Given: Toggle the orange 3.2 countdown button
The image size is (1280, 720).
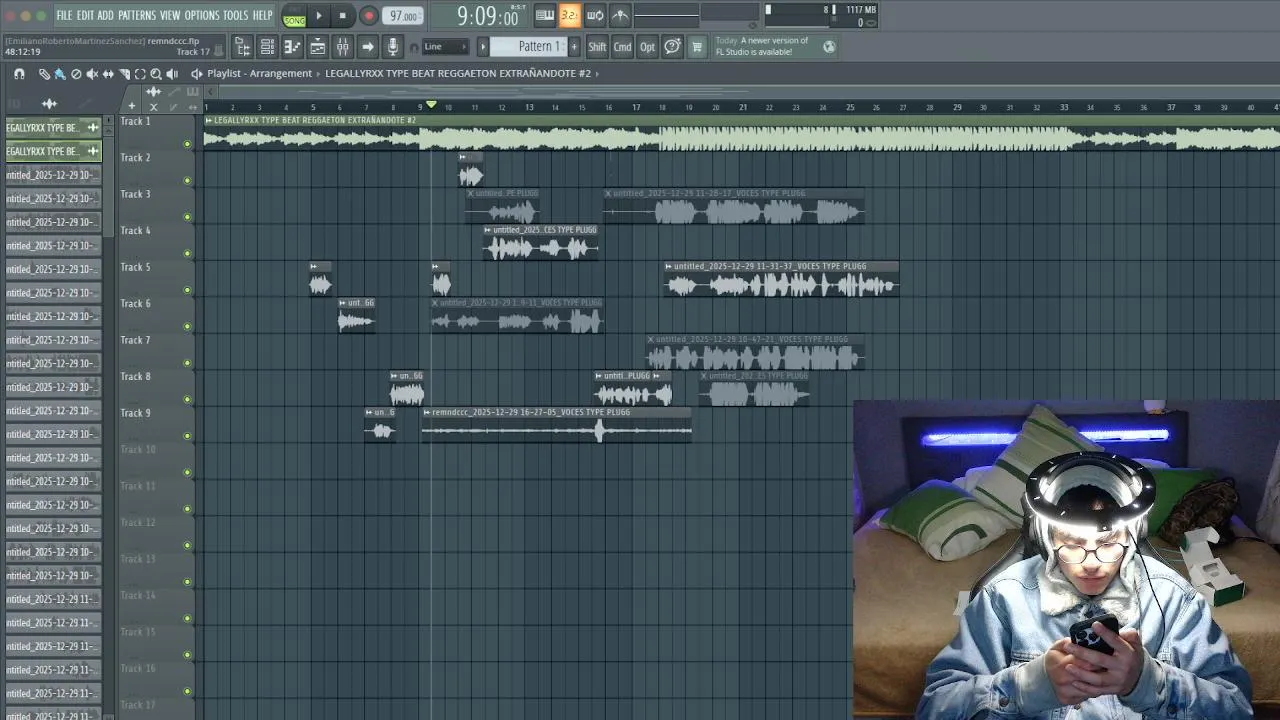Looking at the screenshot, I should click(x=569, y=15).
